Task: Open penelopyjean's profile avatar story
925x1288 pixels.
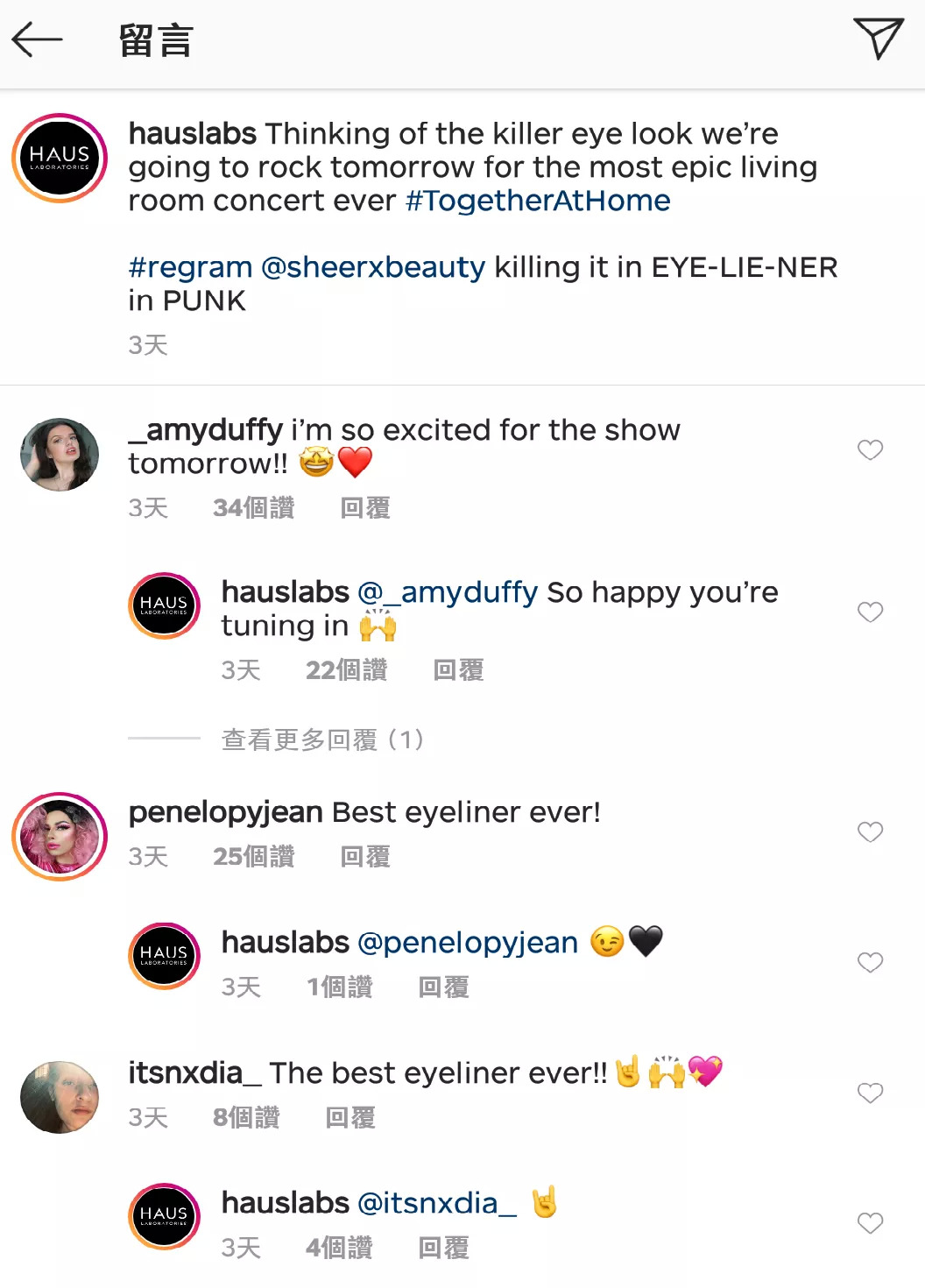Action: pyautogui.click(x=60, y=837)
